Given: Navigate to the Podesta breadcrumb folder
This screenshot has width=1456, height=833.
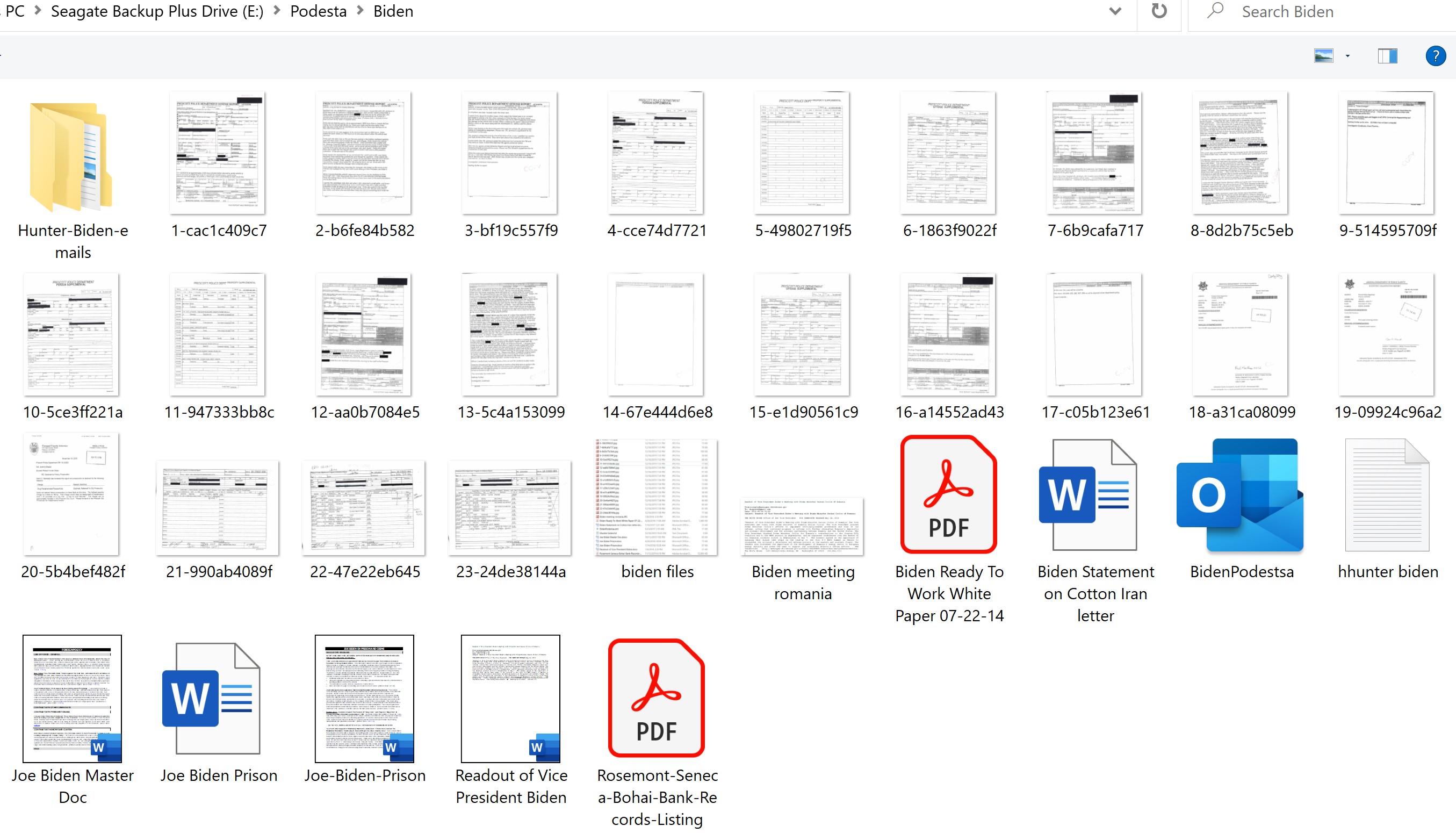Looking at the screenshot, I should [319, 11].
